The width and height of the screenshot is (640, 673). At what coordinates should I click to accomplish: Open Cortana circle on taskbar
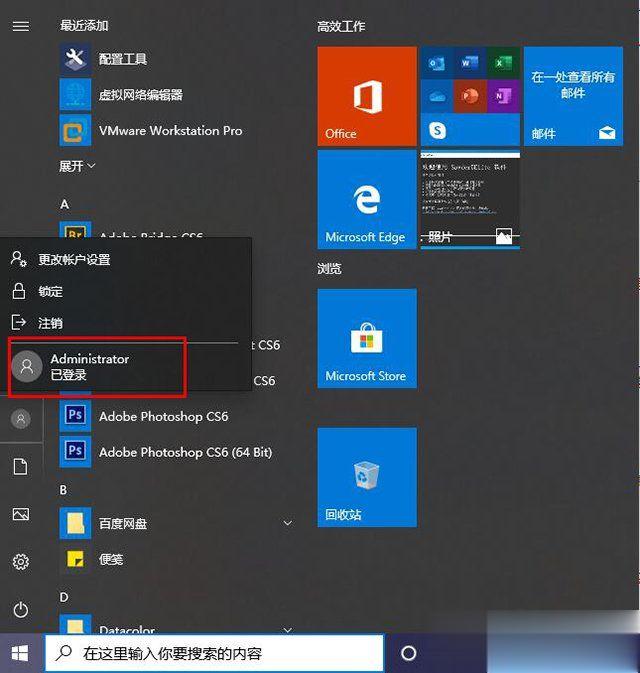[409, 653]
